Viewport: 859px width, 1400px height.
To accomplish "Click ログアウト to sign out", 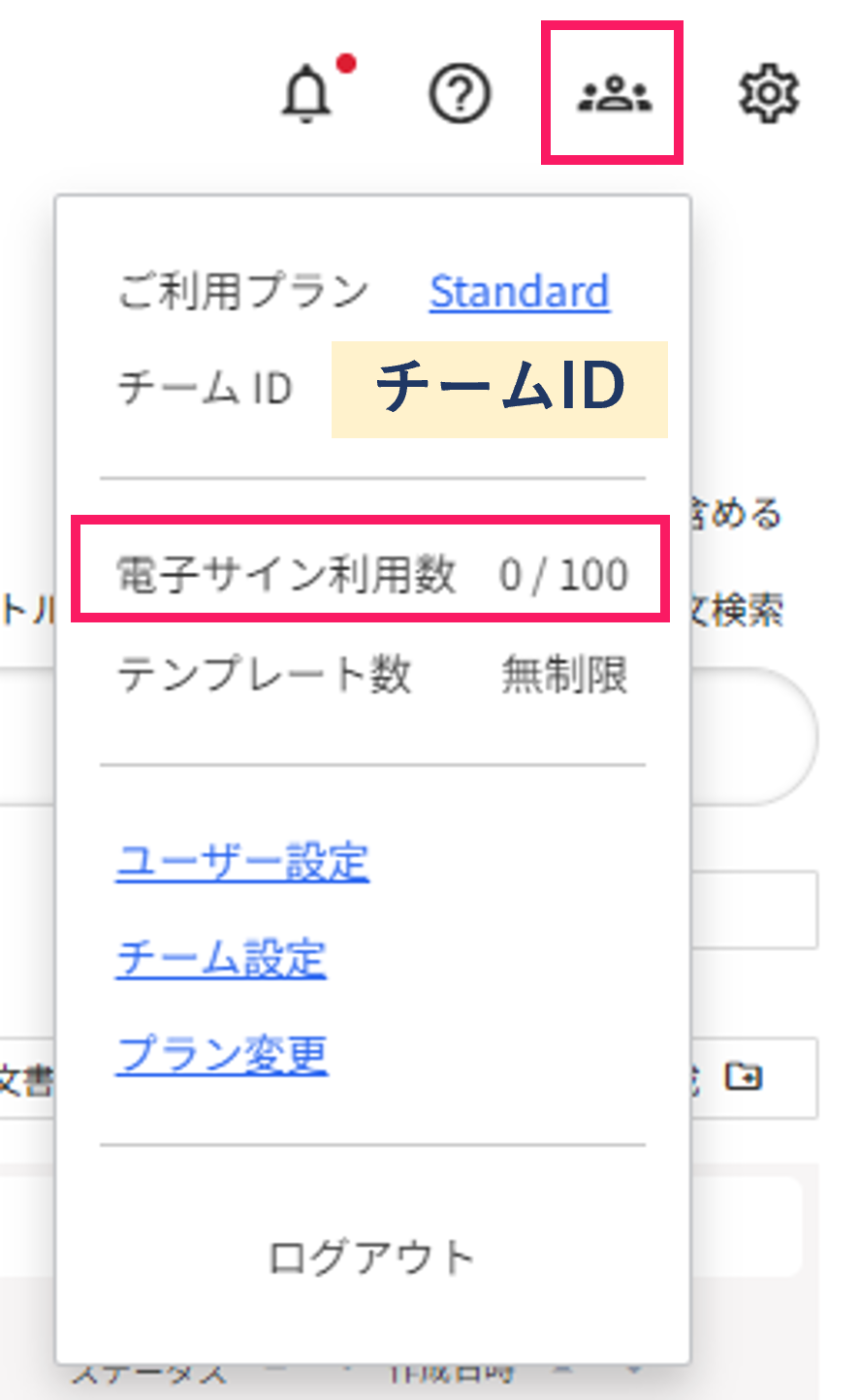I will (x=371, y=1257).
